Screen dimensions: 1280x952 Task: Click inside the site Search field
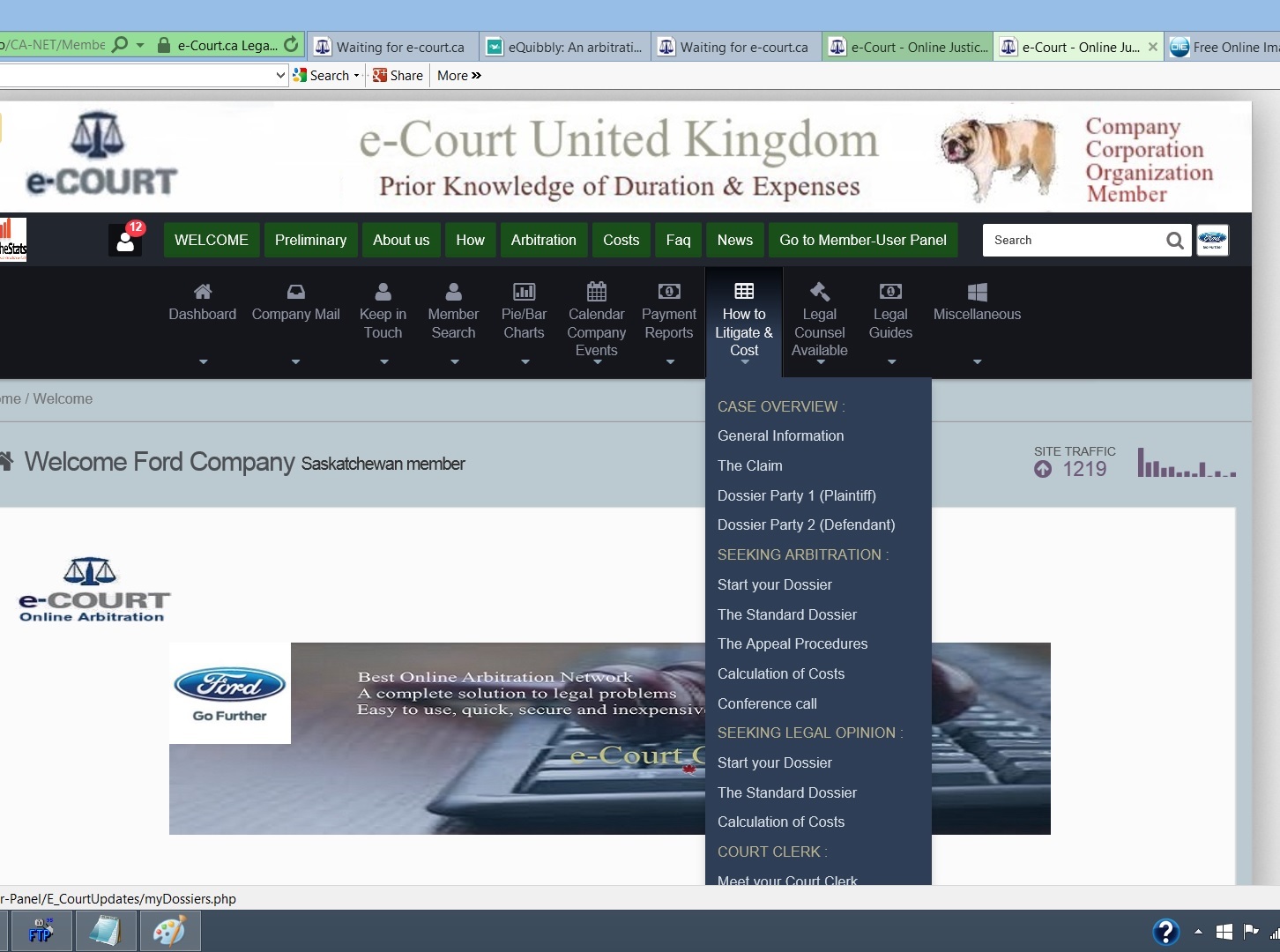point(1071,240)
